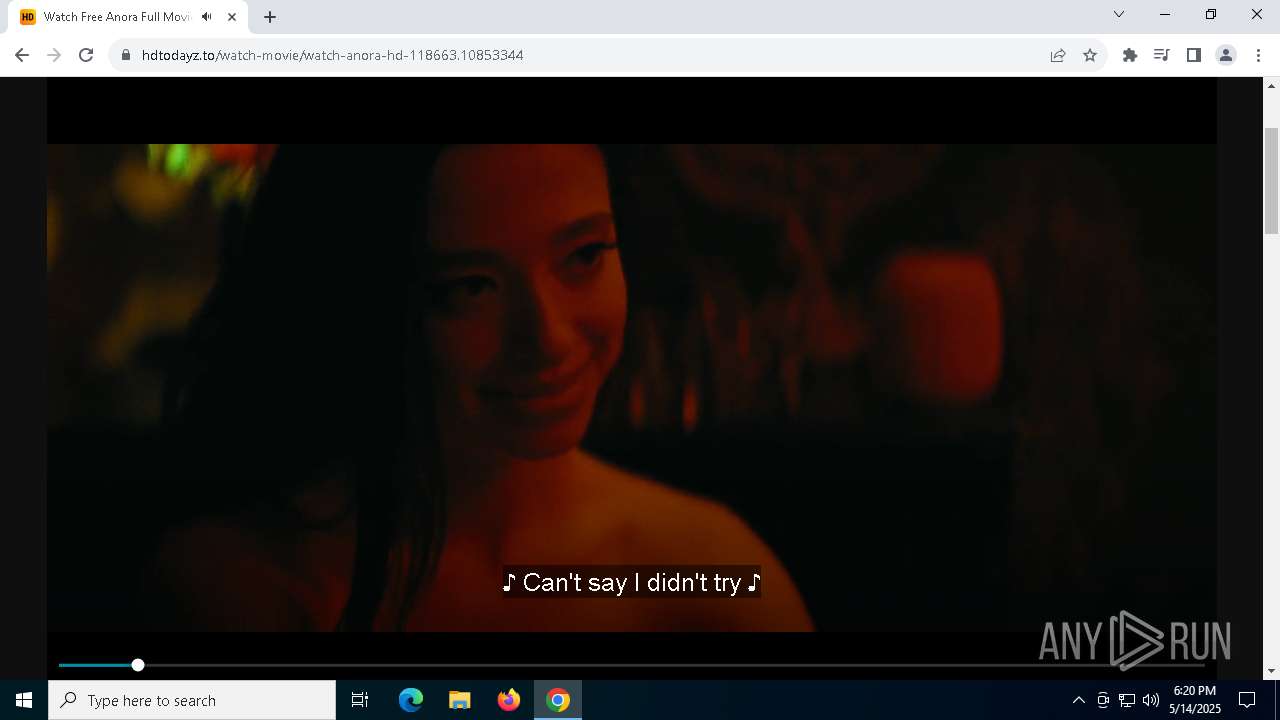Mute the tab via audio speaker icon
Screen dimensions: 1280x720
207,17
